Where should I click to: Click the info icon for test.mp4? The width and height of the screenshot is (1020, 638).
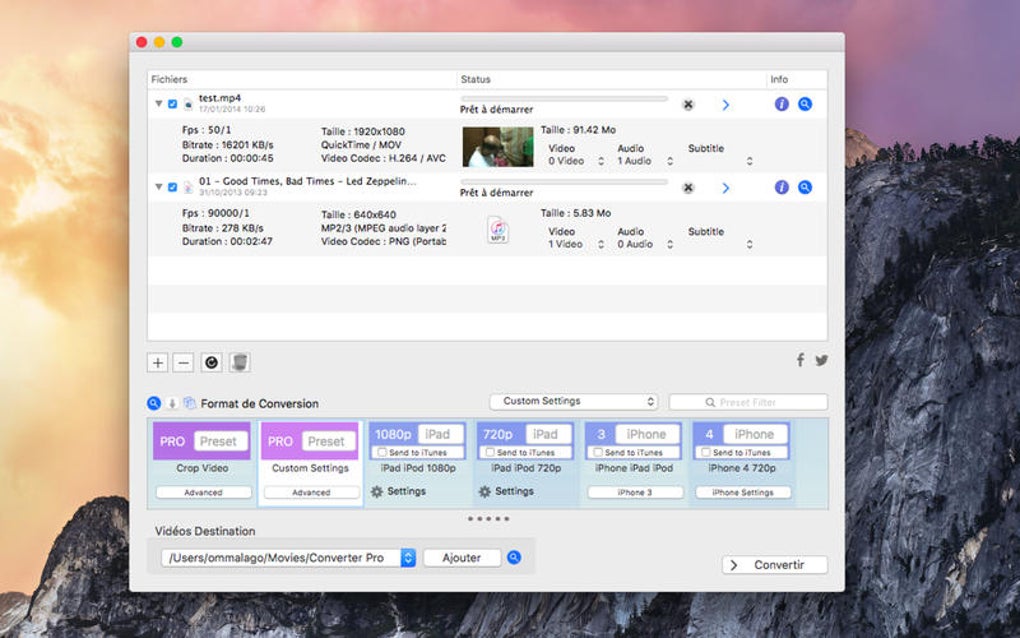(782, 104)
